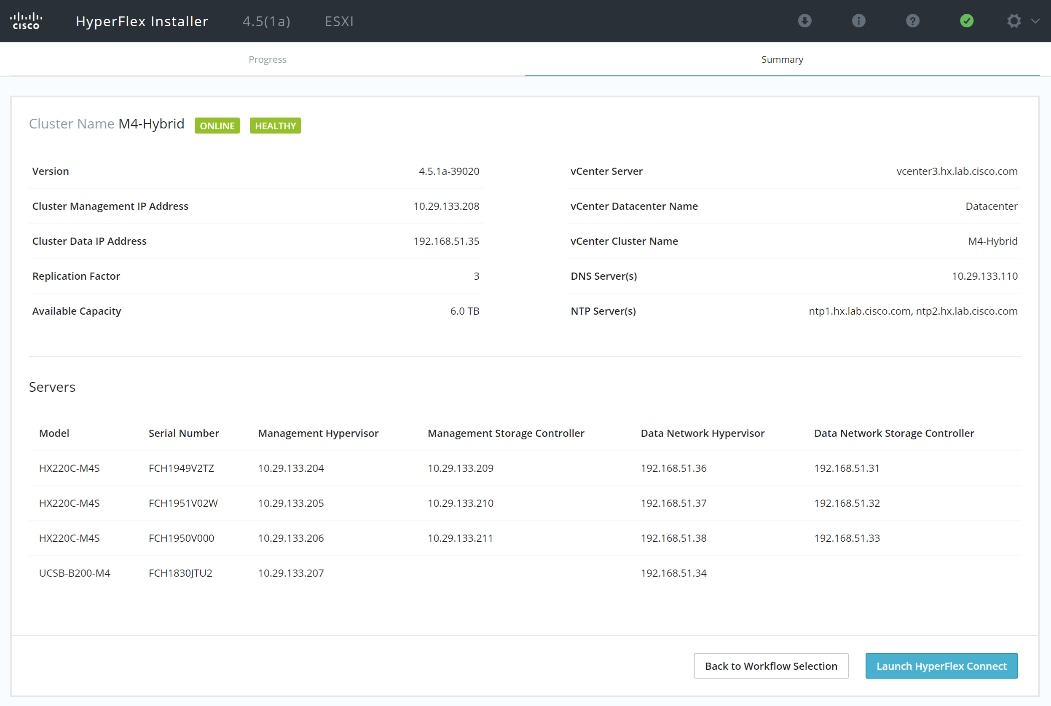Select serial number FCH1950V000
Screen dimensions: 1051x706
tap(182, 538)
